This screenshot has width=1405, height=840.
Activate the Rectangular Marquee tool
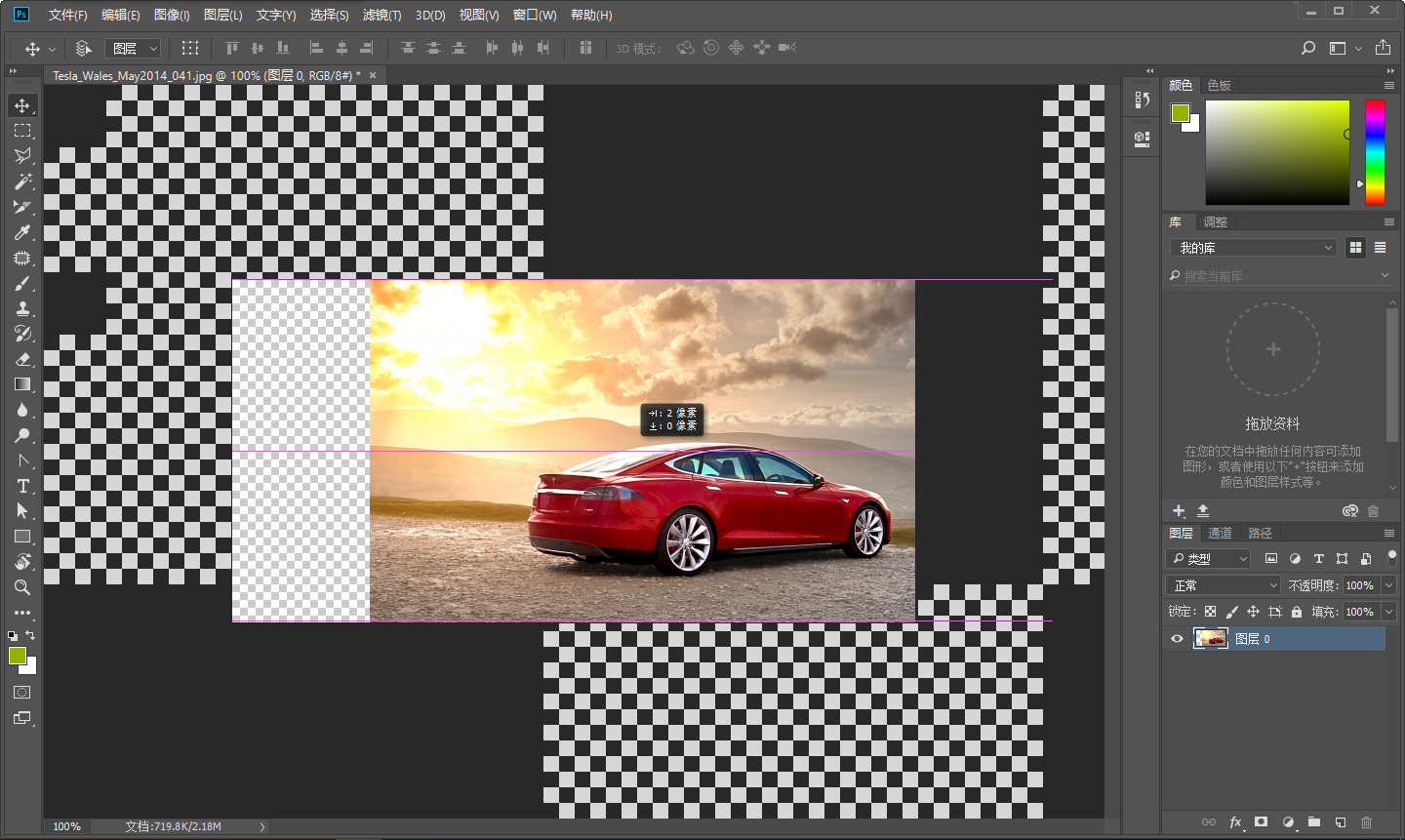[22, 131]
